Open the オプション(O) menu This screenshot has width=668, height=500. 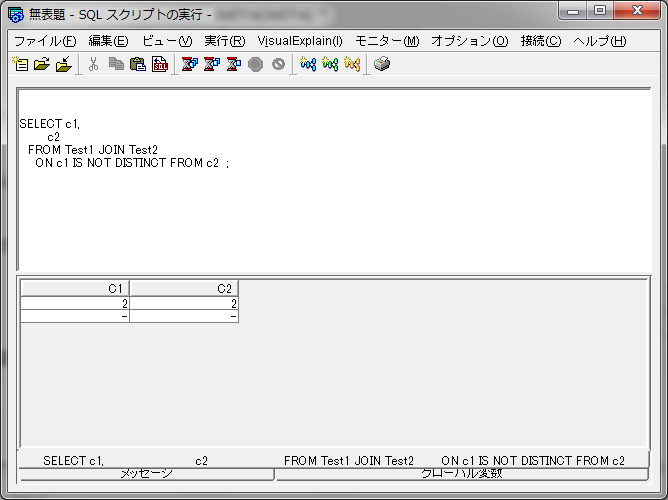(469, 41)
